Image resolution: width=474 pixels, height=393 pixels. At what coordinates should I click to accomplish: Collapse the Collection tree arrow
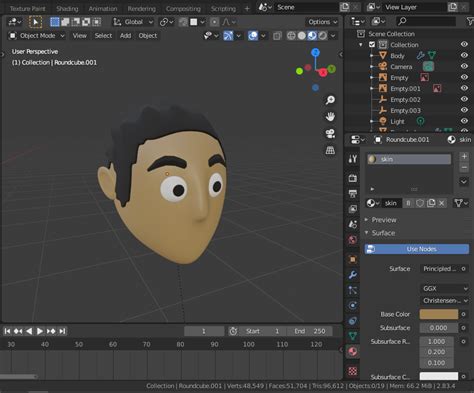coord(361,44)
